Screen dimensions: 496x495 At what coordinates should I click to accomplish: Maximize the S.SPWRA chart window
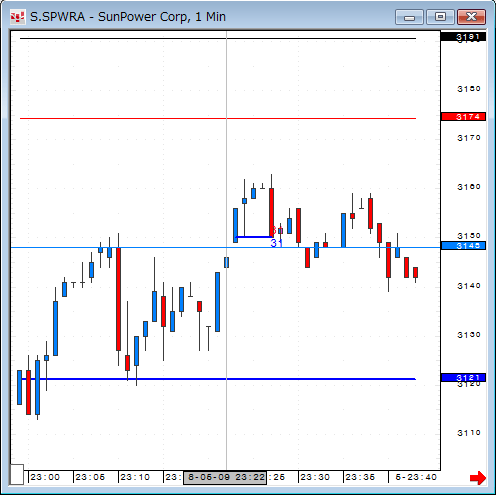[441, 17]
